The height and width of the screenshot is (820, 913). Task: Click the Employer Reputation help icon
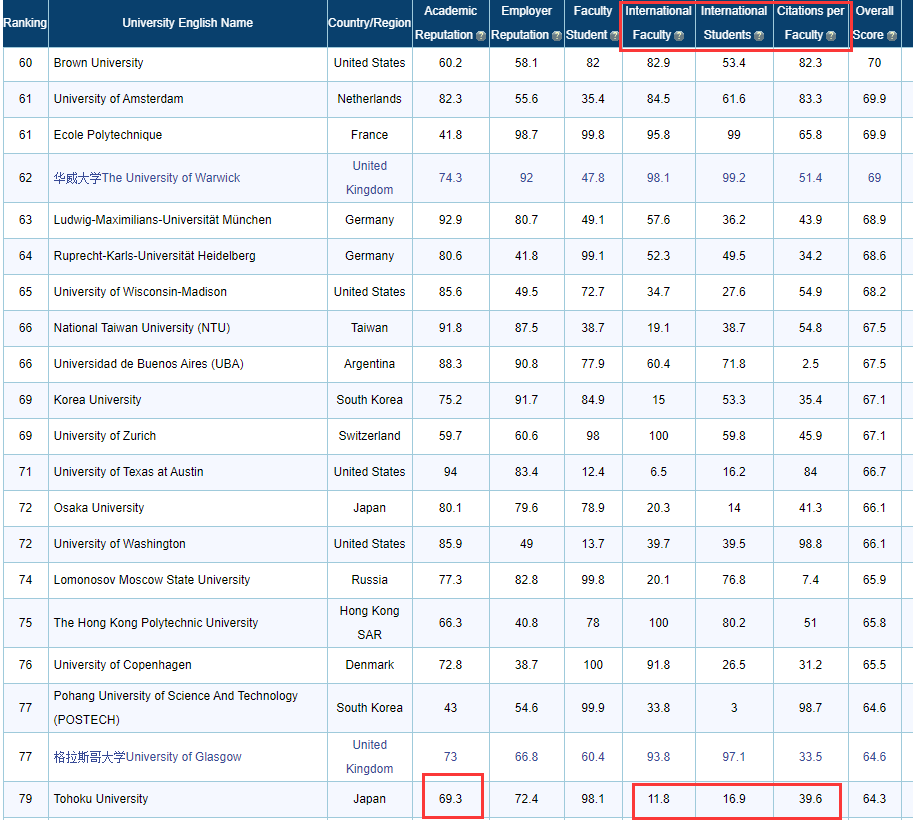[557, 36]
